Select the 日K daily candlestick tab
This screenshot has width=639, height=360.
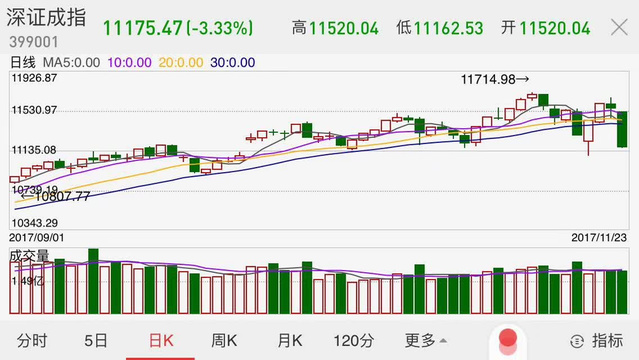click(x=161, y=340)
